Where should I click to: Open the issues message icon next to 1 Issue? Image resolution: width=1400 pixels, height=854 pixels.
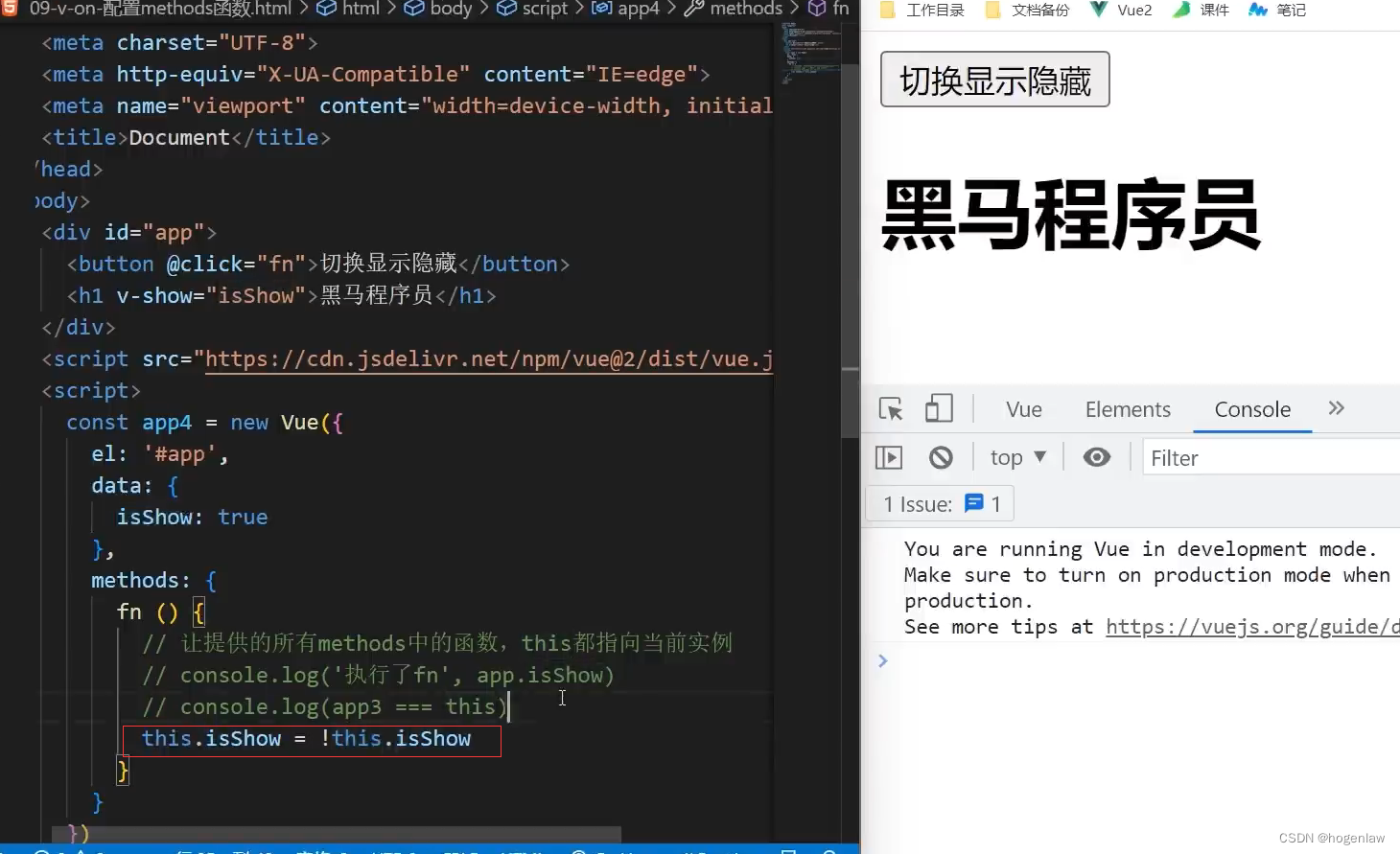point(974,503)
